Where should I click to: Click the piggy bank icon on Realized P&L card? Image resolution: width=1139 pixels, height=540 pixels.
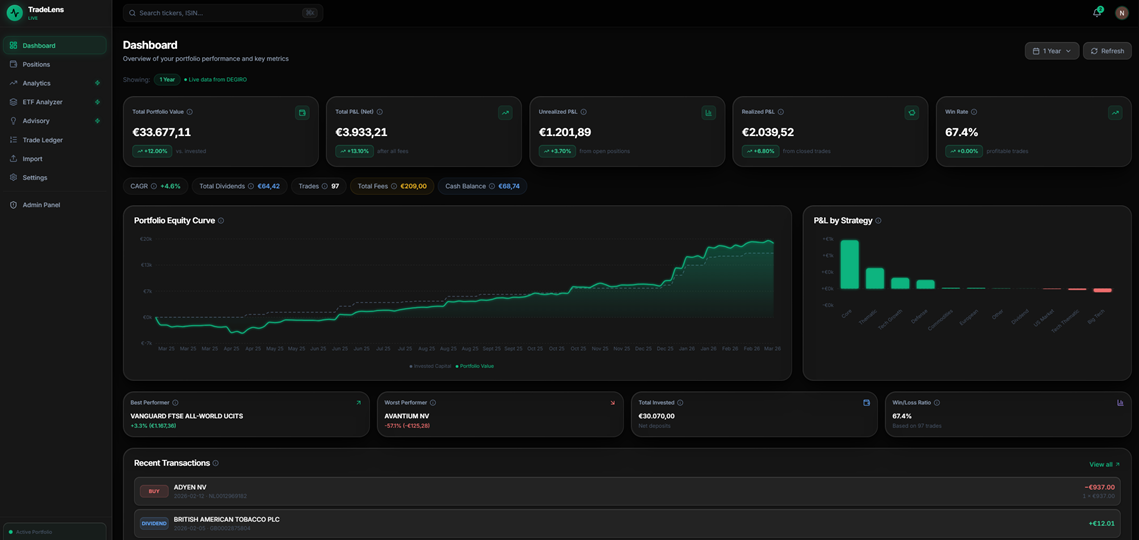[x=911, y=113]
